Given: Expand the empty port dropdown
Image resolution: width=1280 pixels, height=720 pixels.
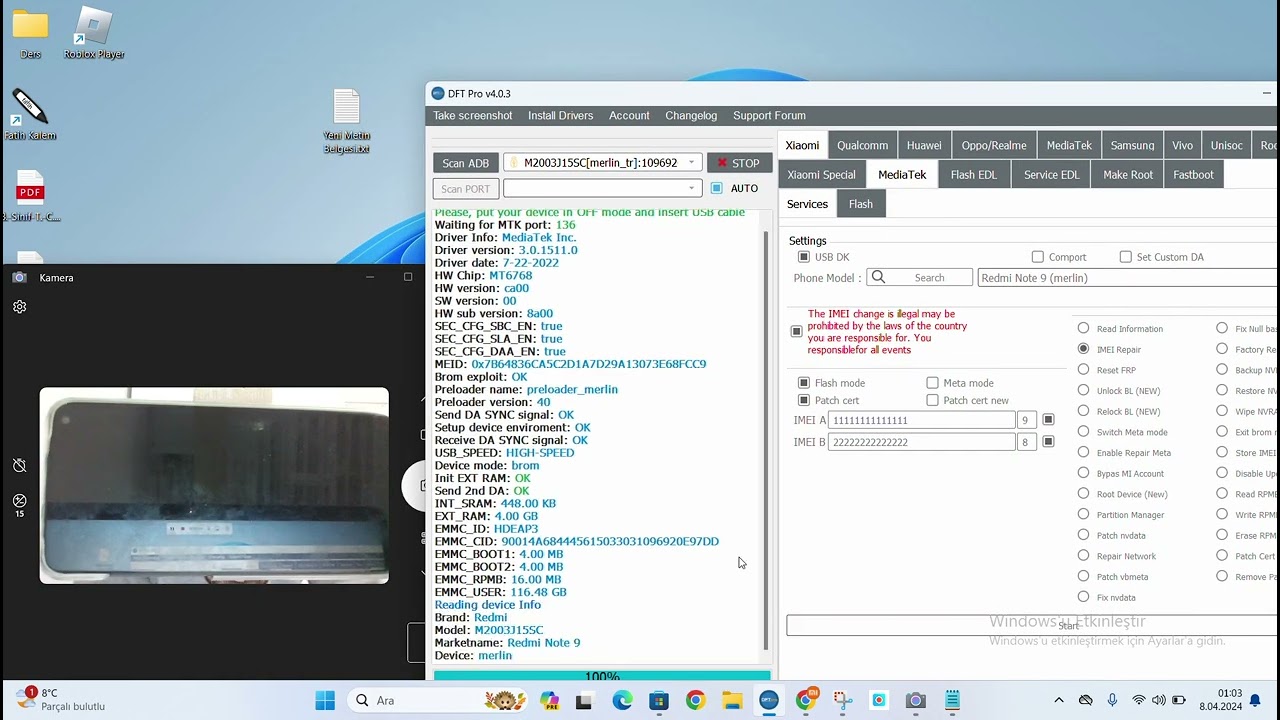Looking at the screenshot, I should (601, 188).
